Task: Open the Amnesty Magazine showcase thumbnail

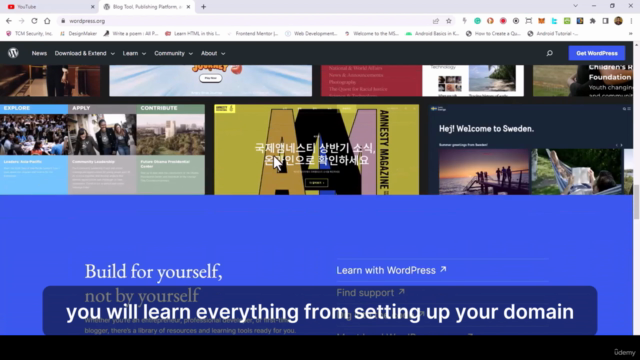Action: pyautogui.click(x=316, y=149)
